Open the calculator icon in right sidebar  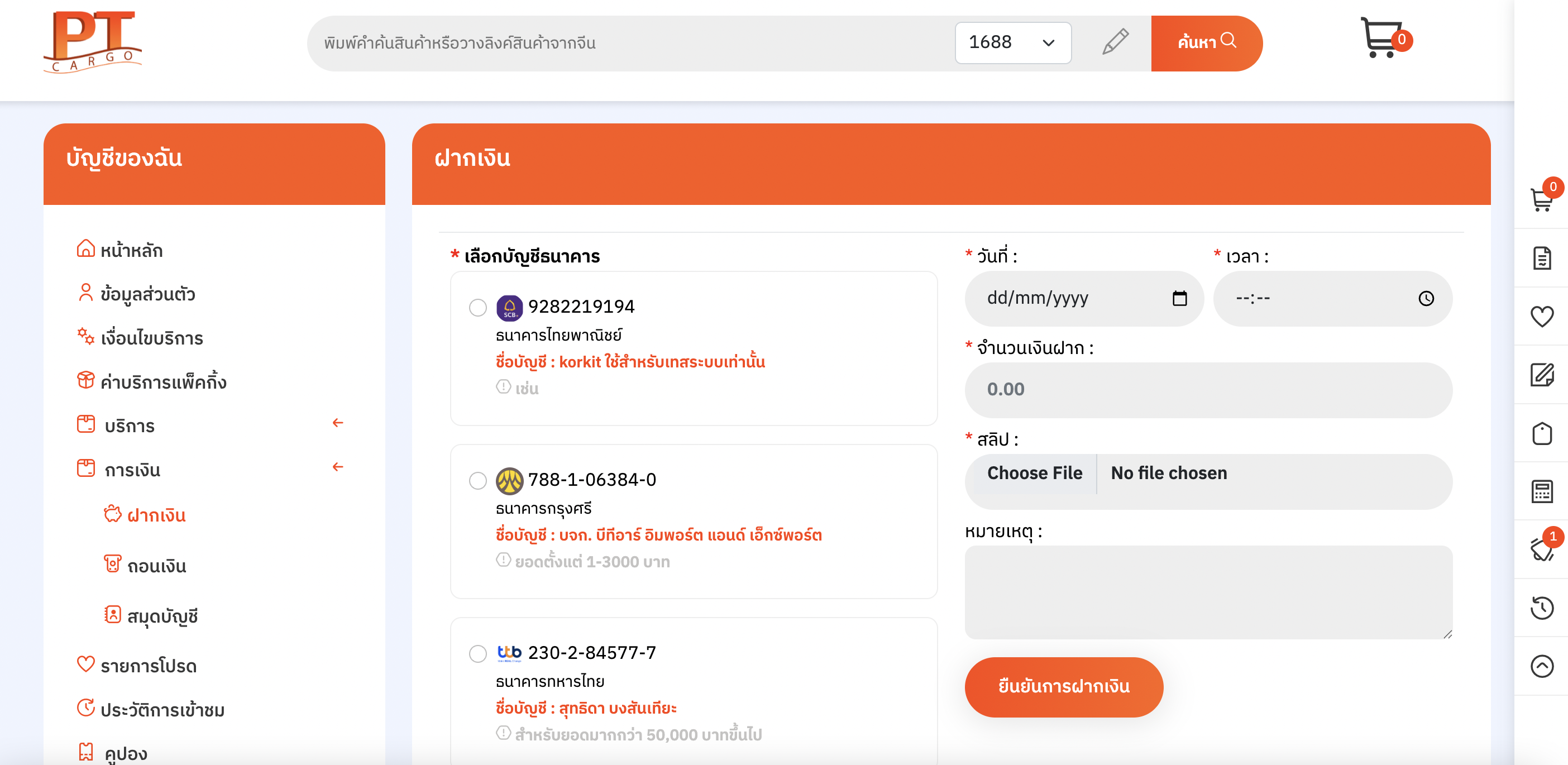point(1542,491)
